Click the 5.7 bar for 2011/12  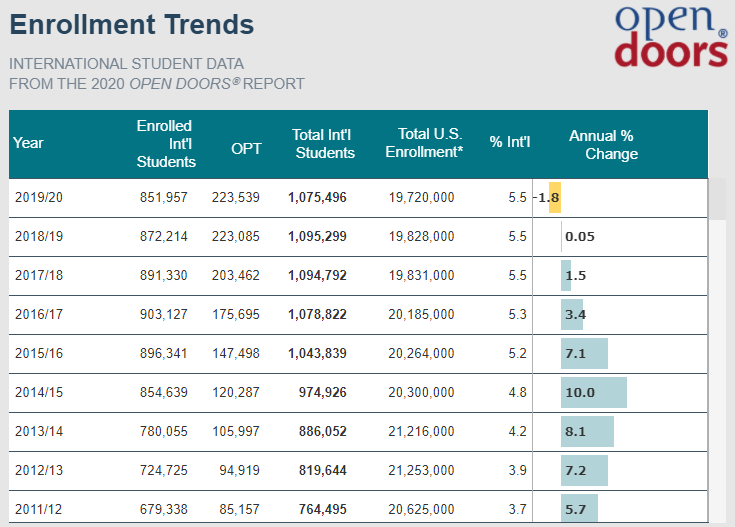click(579, 510)
